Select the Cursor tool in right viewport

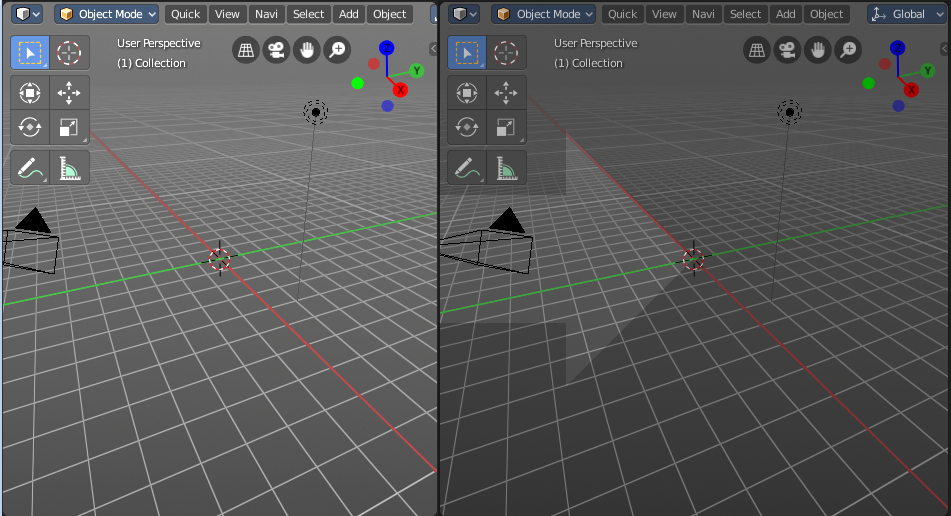506,53
